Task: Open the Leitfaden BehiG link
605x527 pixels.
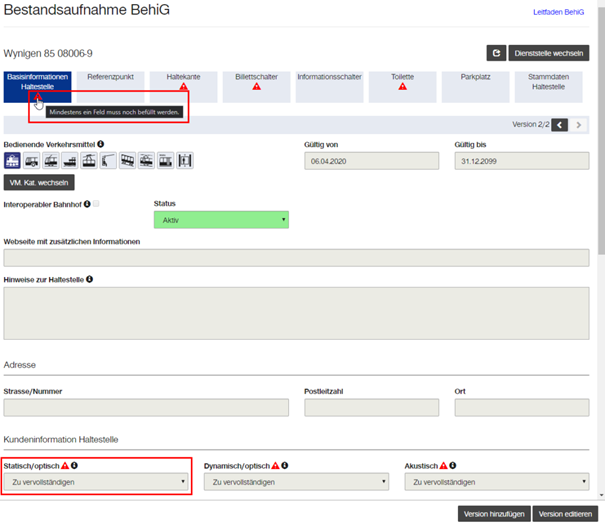Action: pos(558,12)
